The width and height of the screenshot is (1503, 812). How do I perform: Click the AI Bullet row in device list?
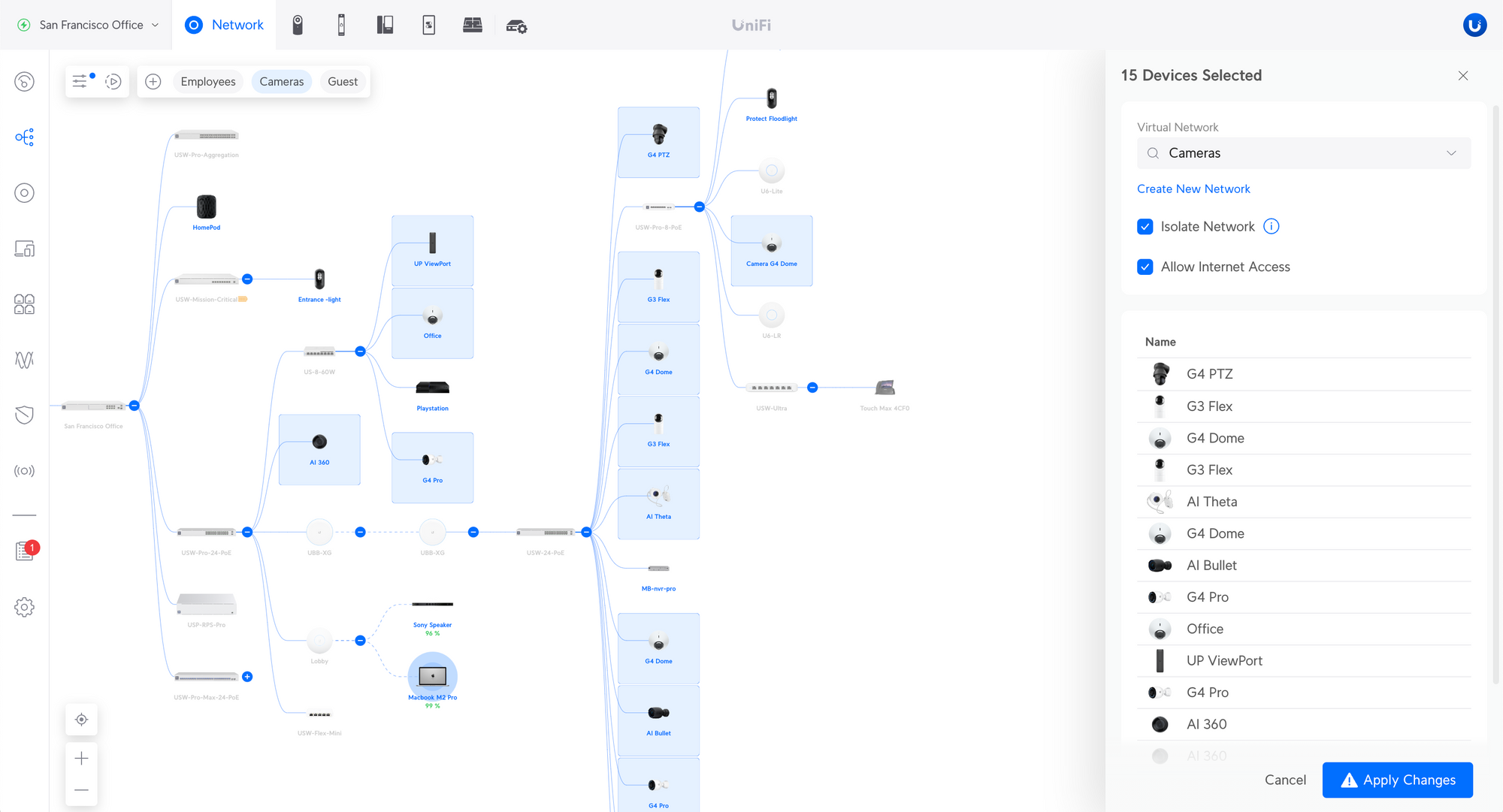click(x=1304, y=566)
